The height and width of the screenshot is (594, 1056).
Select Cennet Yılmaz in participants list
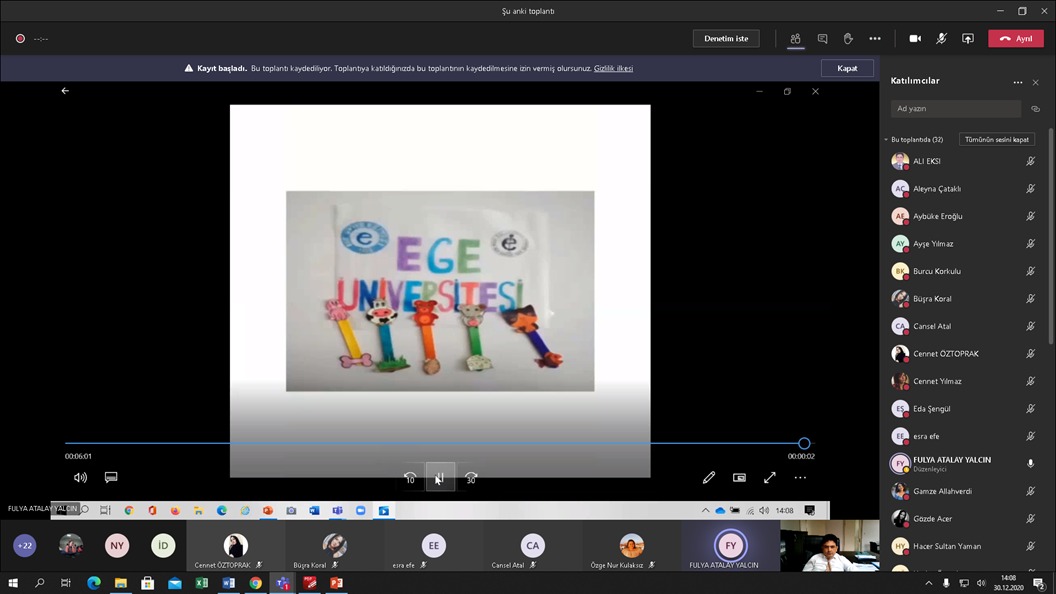964,381
